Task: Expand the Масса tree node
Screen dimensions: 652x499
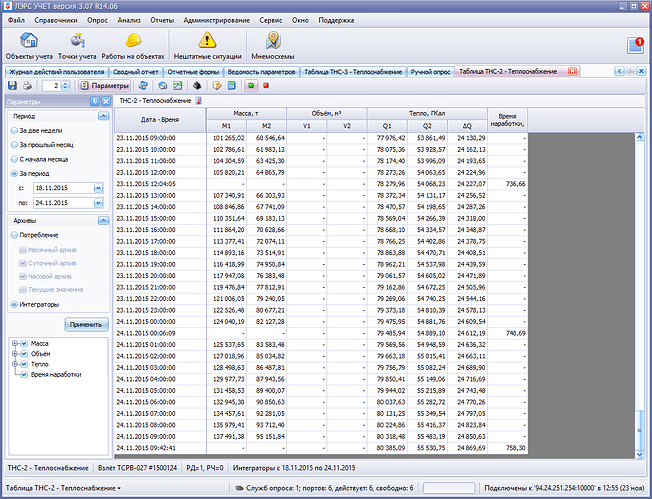Action: (x=15, y=343)
